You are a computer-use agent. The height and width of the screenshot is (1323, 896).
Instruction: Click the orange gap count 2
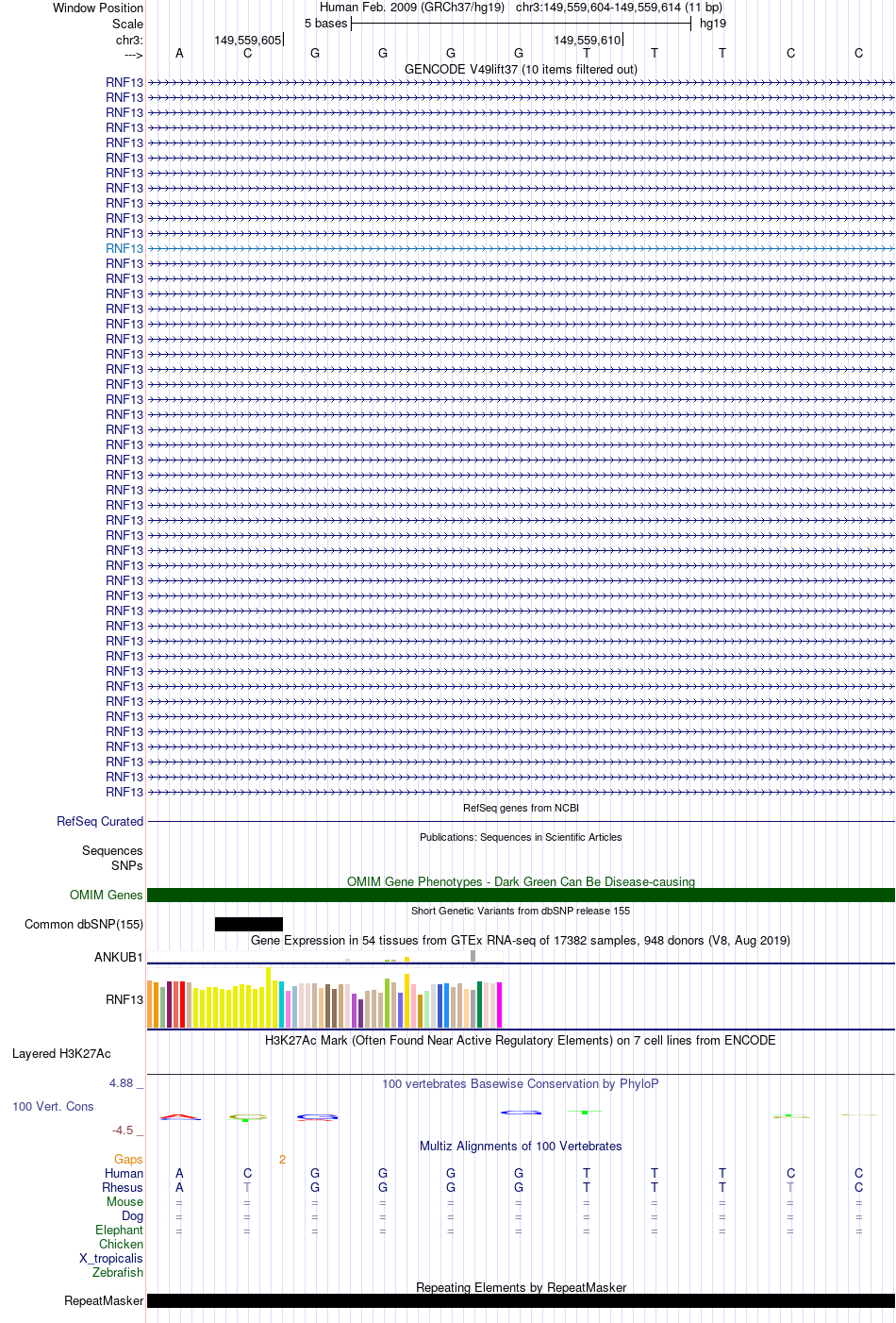pyautogui.click(x=282, y=1160)
